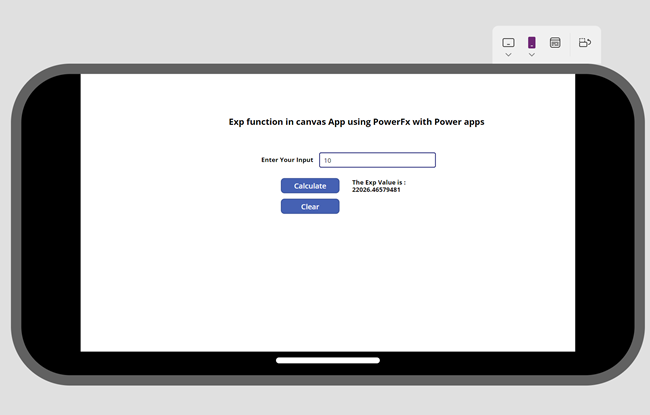Image resolution: width=650 pixels, height=415 pixels.
Task: Click the Clear button
Action: (310, 206)
